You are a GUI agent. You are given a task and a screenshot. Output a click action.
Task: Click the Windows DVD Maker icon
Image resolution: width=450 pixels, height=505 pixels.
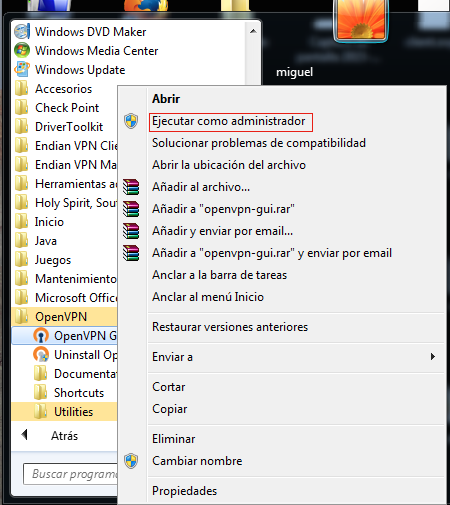(x=22, y=32)
